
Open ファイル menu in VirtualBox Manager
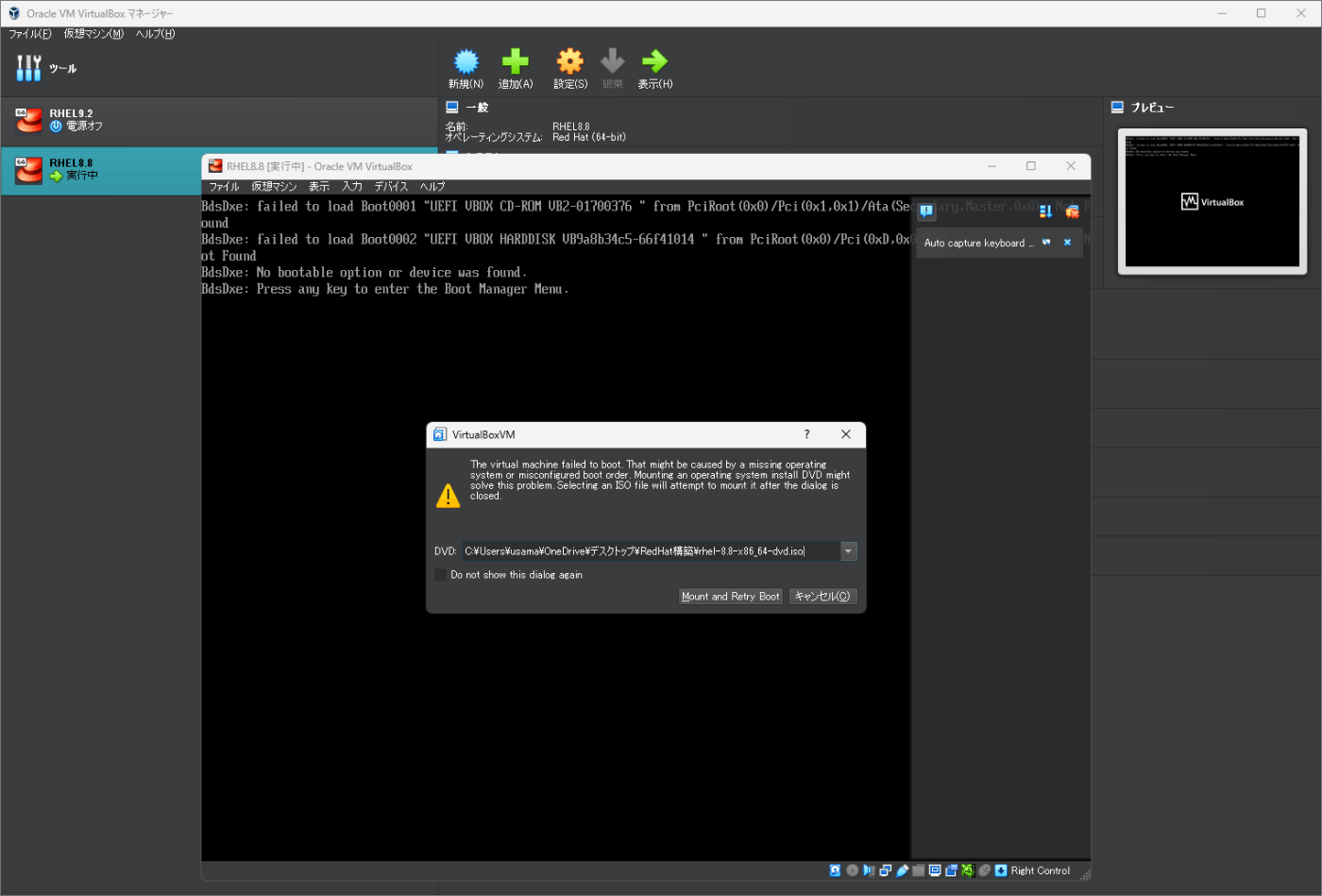(30, 34)
